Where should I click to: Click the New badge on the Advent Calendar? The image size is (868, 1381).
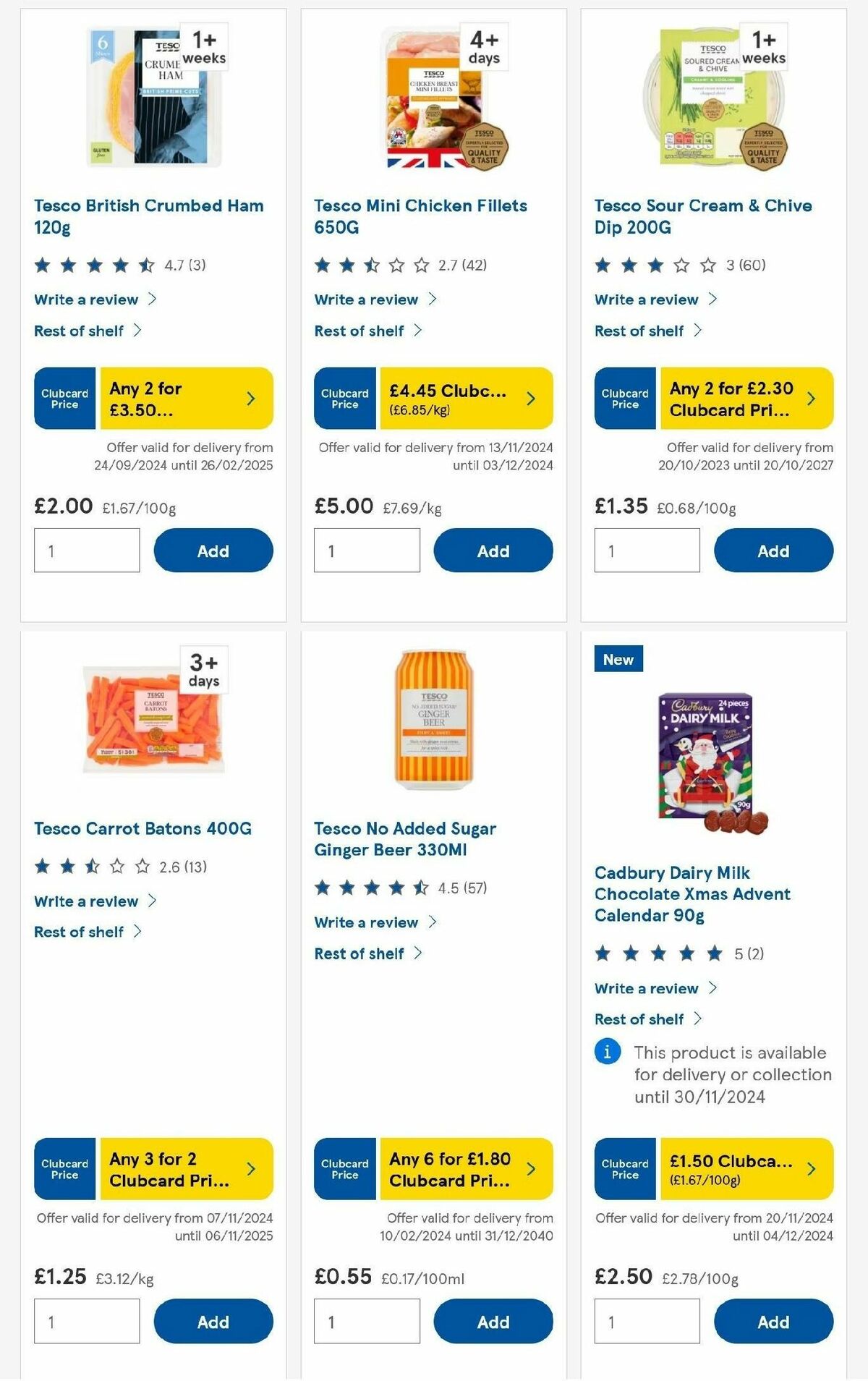tap(617, 659)
